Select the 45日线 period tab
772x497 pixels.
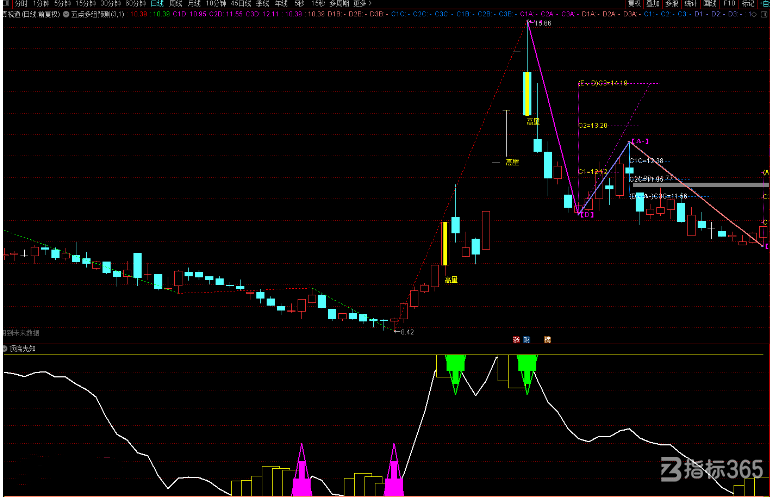click(241, 3)
